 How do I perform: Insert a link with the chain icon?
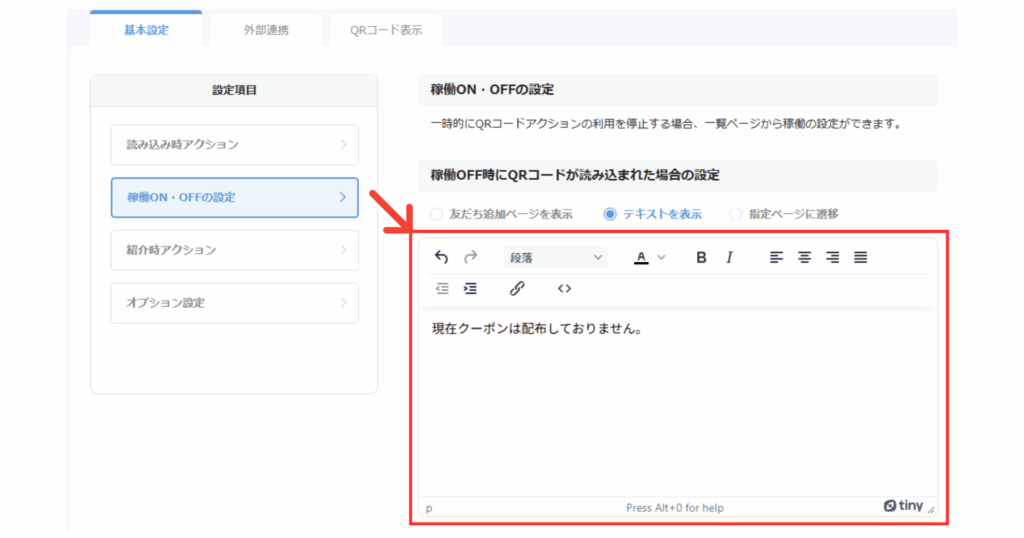coord(517,289)
